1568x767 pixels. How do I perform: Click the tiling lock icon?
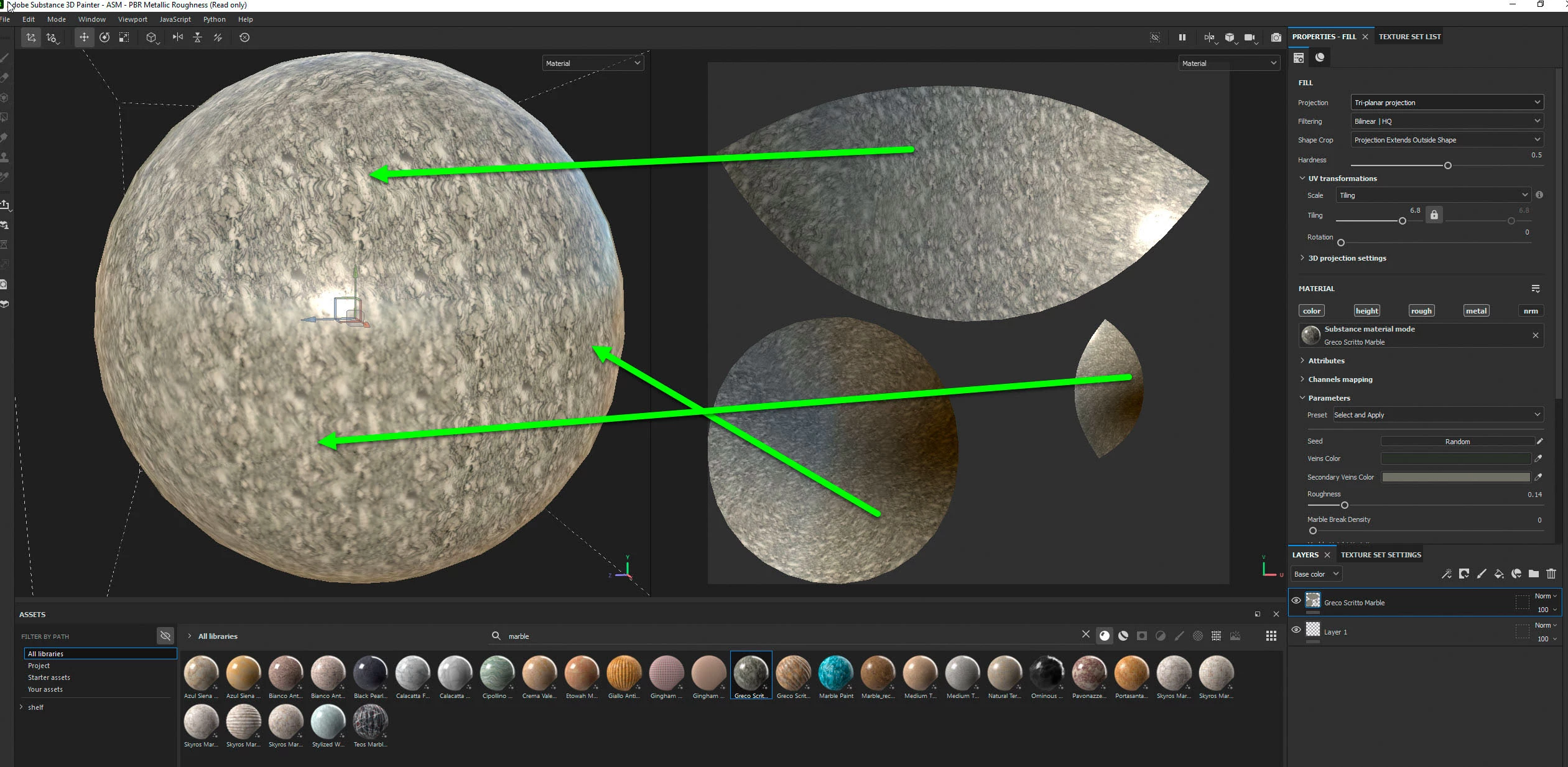point(1434,215)
